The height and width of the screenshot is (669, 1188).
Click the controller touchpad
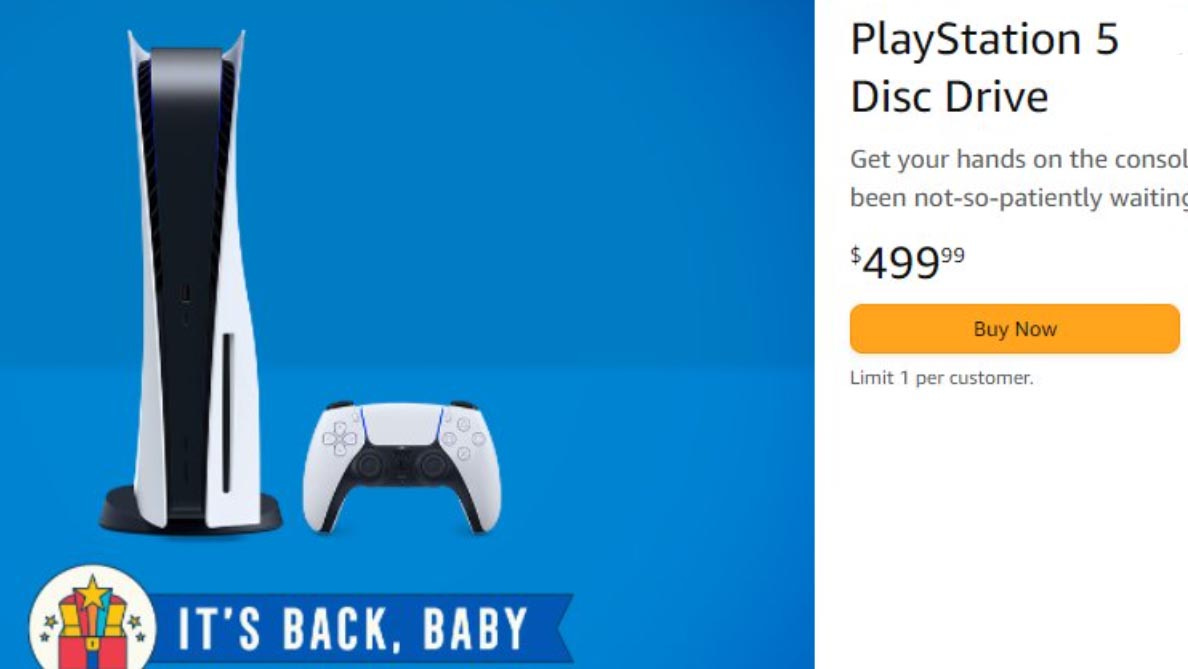tap(400, 425)
